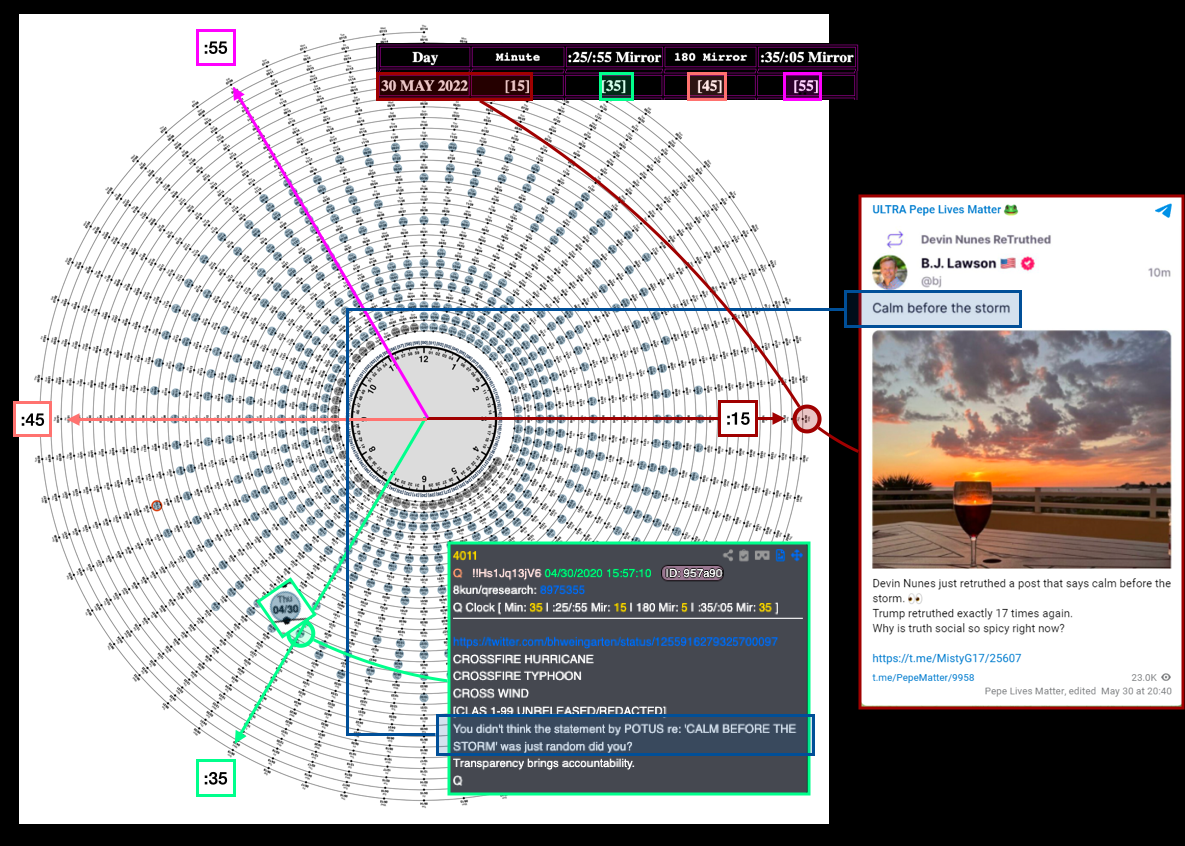This screenshot has width=1185, height=846.
Task: Open the t.me/MistyG17/25607 link
Action: click(947, 659)
